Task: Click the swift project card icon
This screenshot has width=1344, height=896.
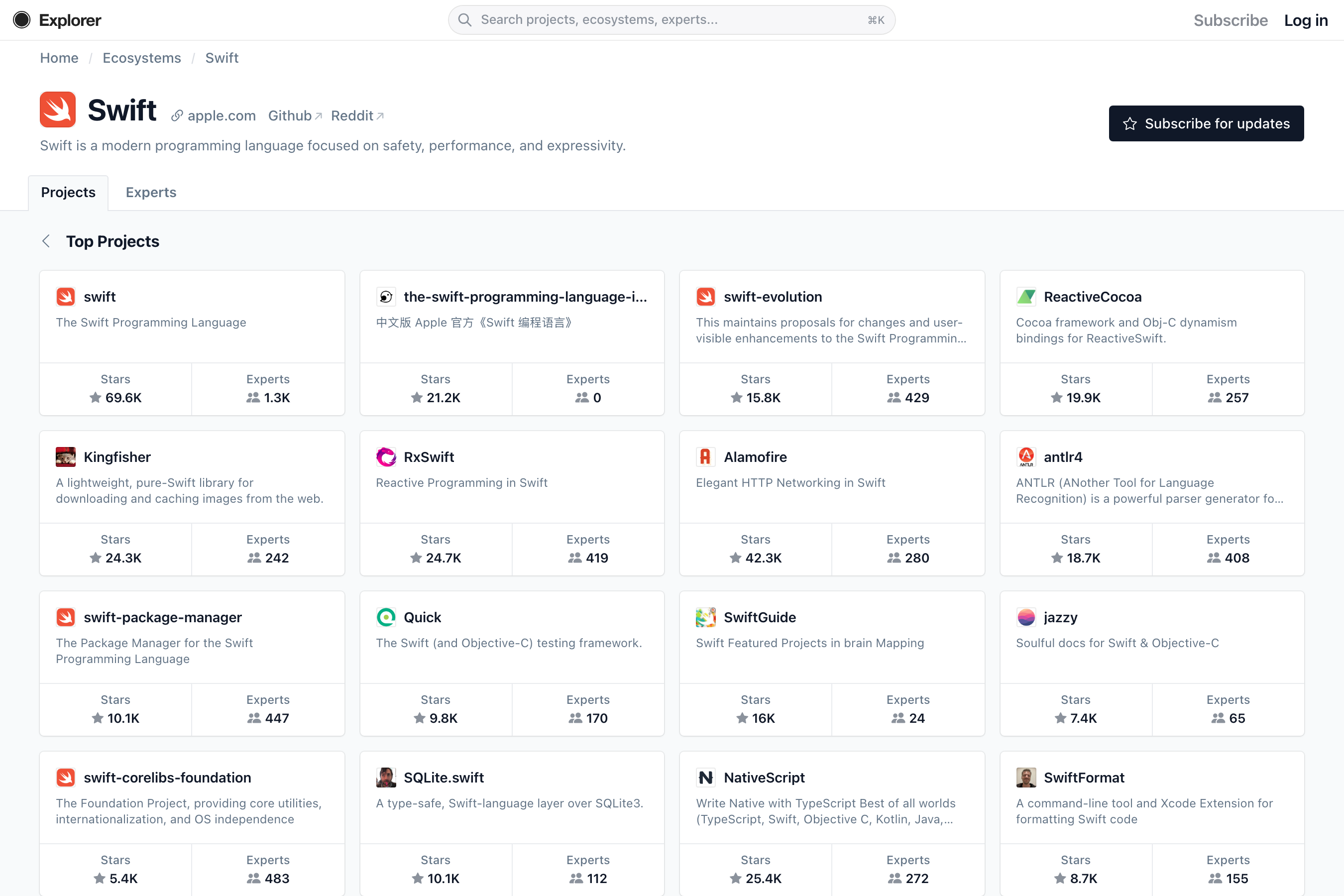Action: click(66, 297)
